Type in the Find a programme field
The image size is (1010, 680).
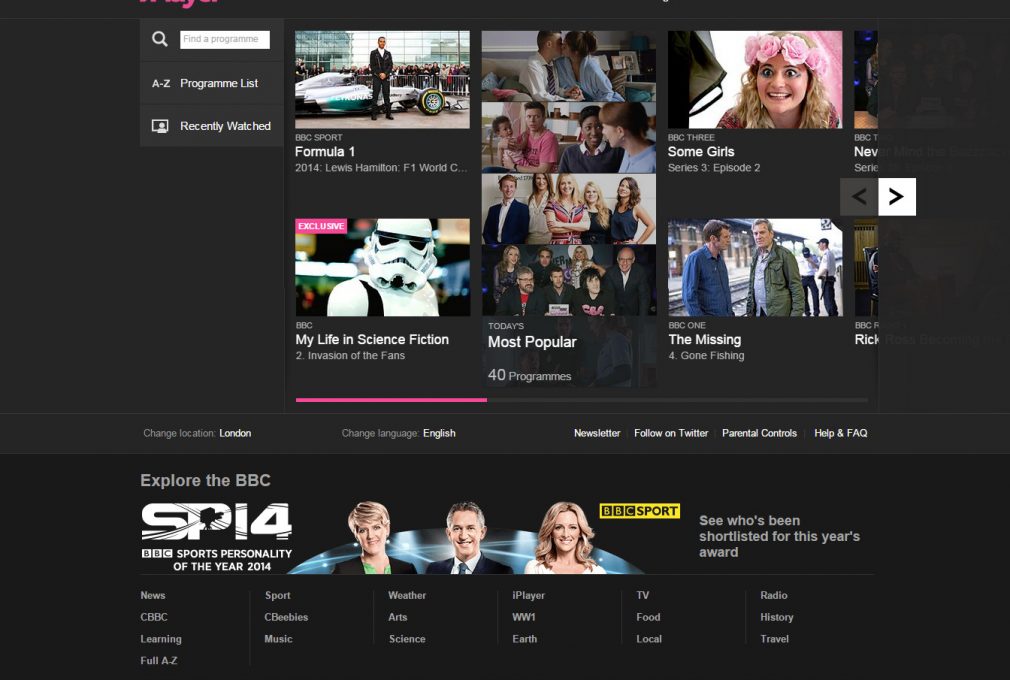225,39
